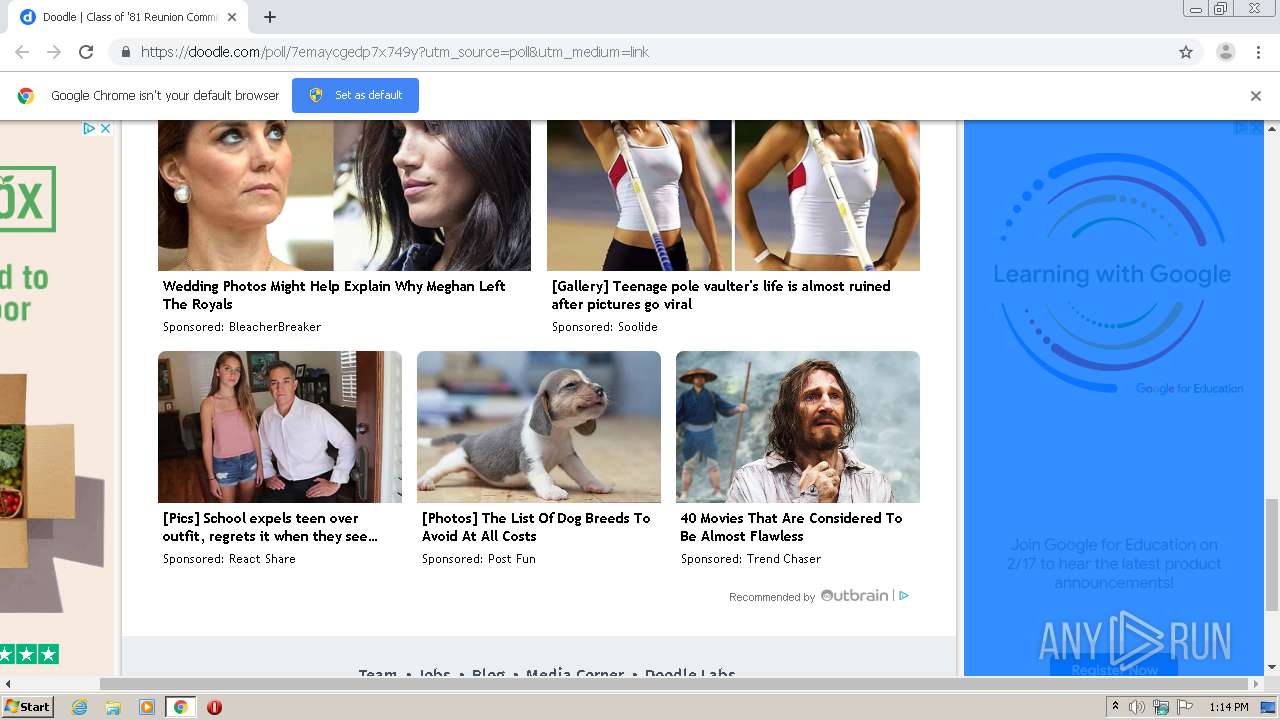Click the 'Sponsored: Post Fun' label
This screenshot has height=720, width=1280.
(479, 559)
